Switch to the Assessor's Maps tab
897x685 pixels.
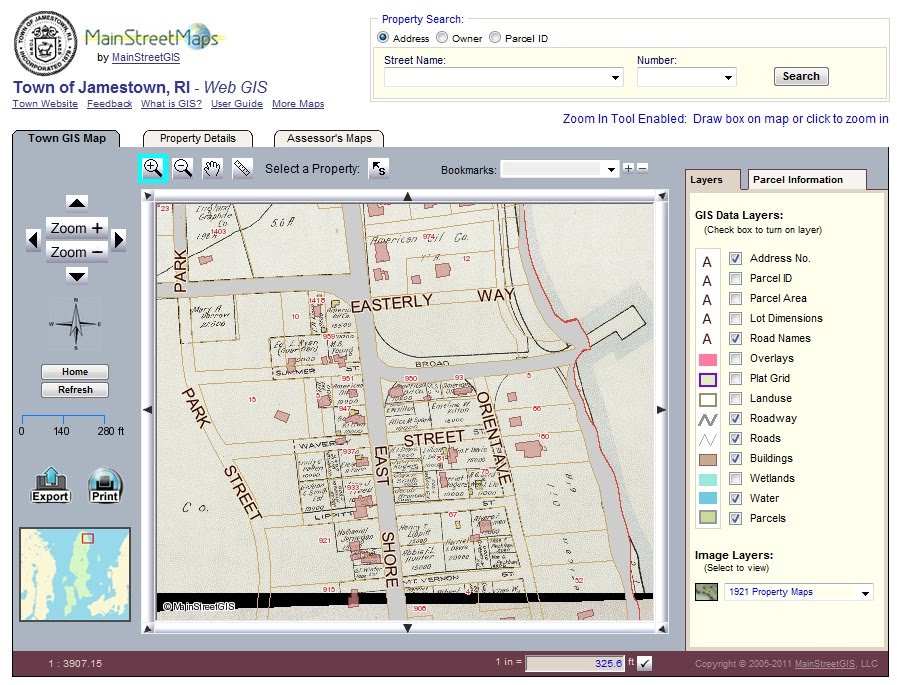click(x=328, y=138)
